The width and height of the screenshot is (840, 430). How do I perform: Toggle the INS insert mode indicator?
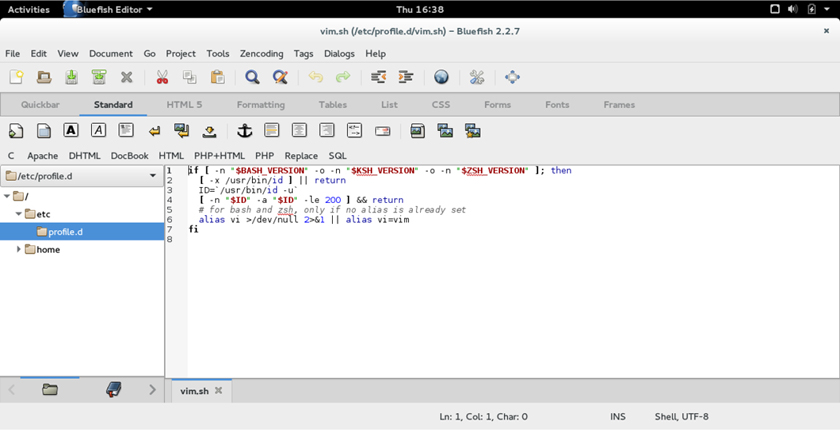click(x=618, y=416)
